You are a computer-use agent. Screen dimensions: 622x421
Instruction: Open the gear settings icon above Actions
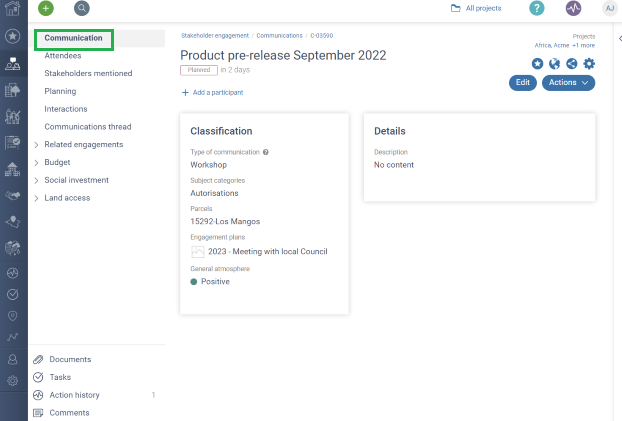point(589,64)
